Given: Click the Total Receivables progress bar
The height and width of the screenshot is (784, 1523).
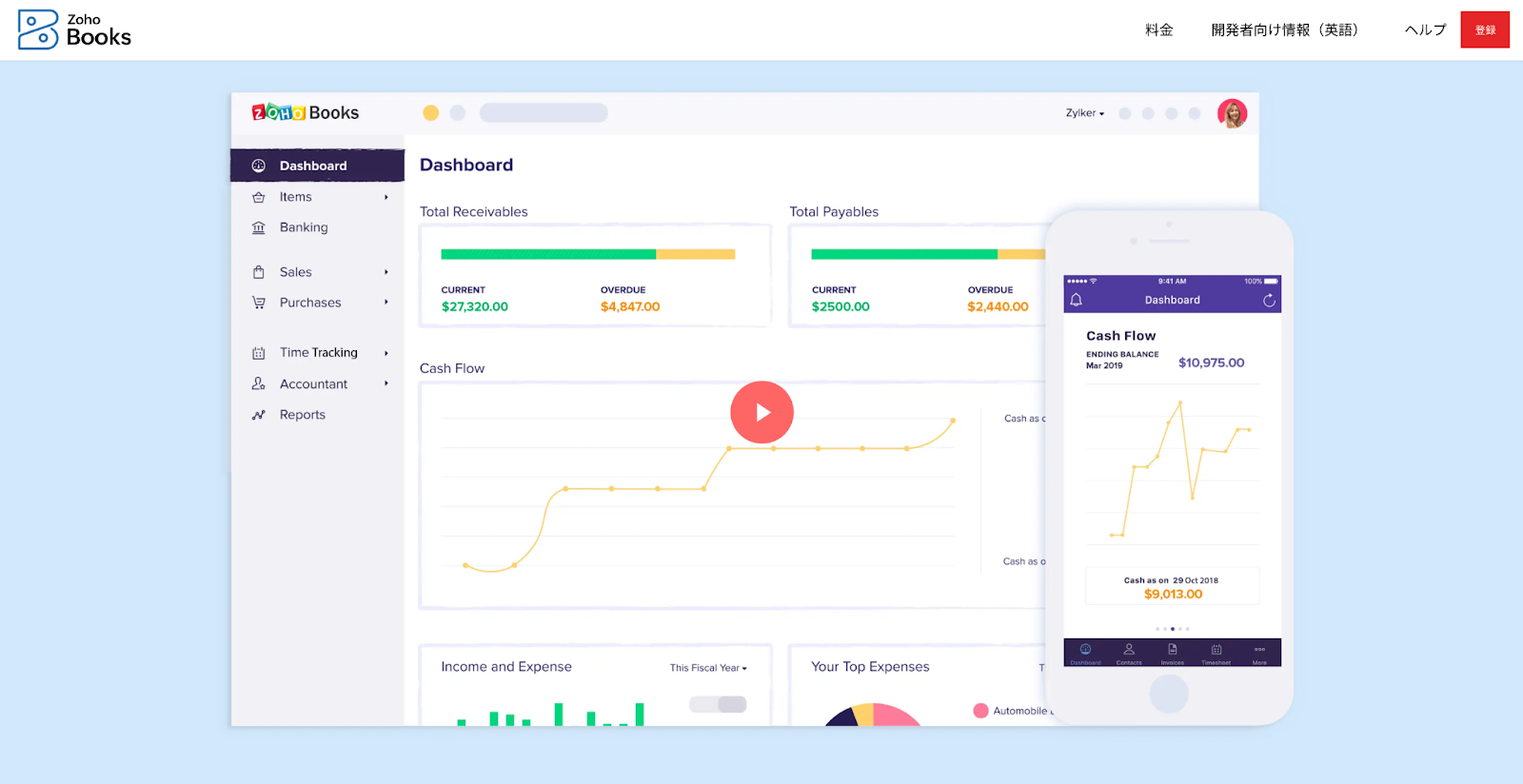Looking at the screenshot, I should [588, 254].
